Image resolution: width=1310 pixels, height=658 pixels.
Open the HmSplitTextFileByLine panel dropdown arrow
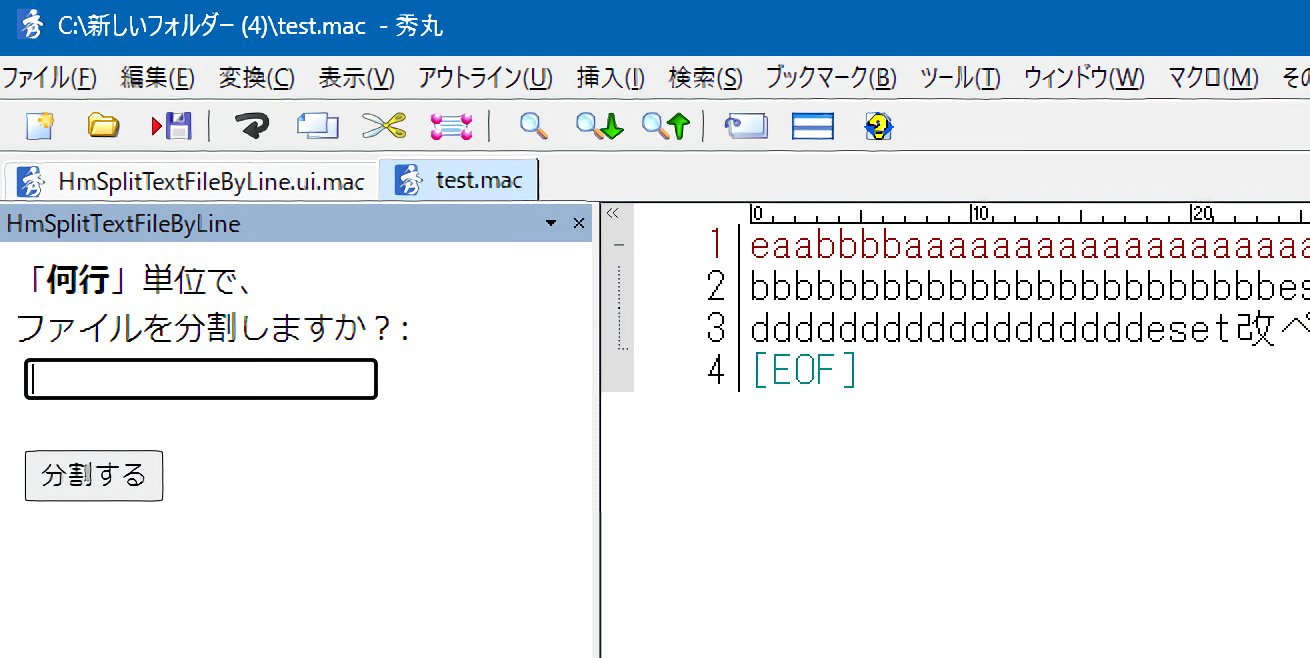(550, 223)
